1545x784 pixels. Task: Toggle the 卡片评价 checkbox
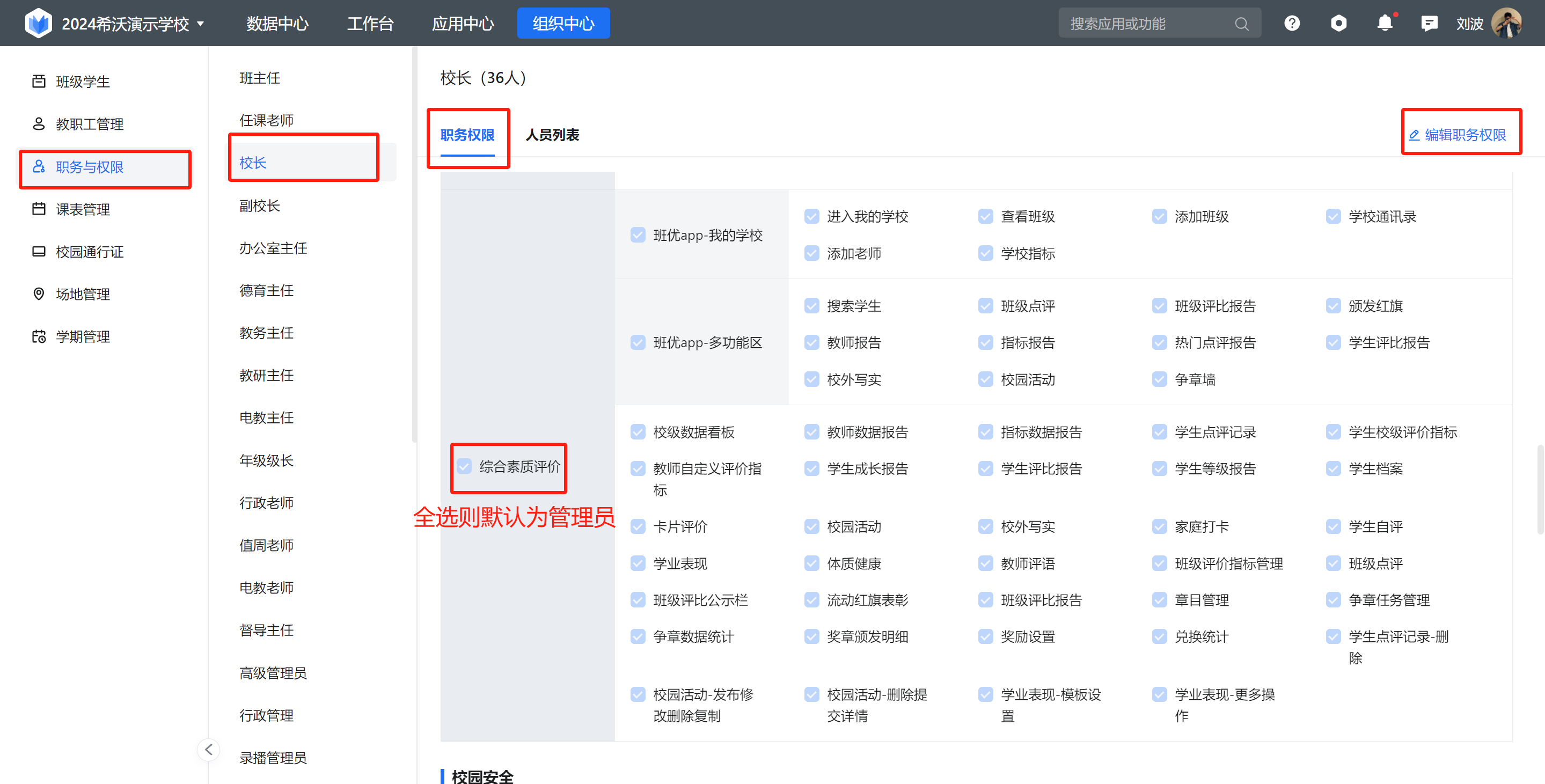pos(638,526)
